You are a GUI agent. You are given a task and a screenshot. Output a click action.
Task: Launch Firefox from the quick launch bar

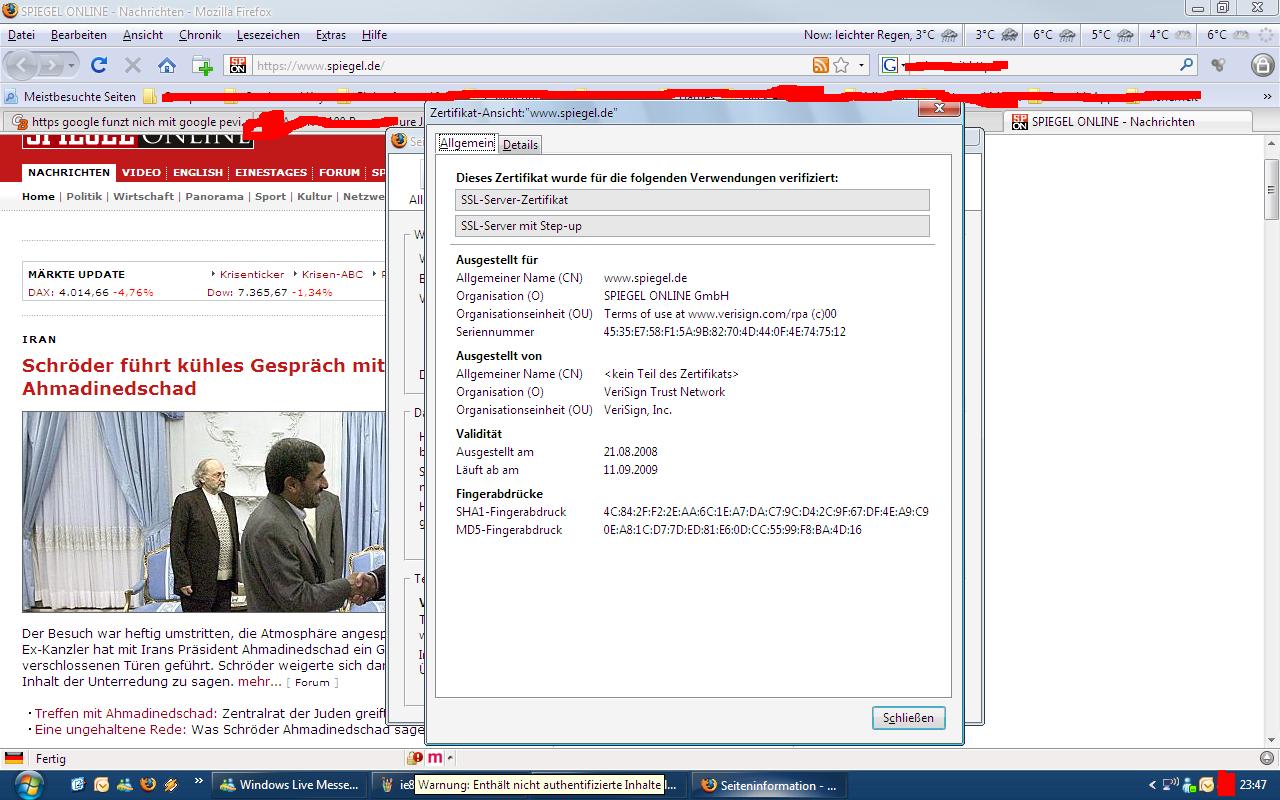147,785
